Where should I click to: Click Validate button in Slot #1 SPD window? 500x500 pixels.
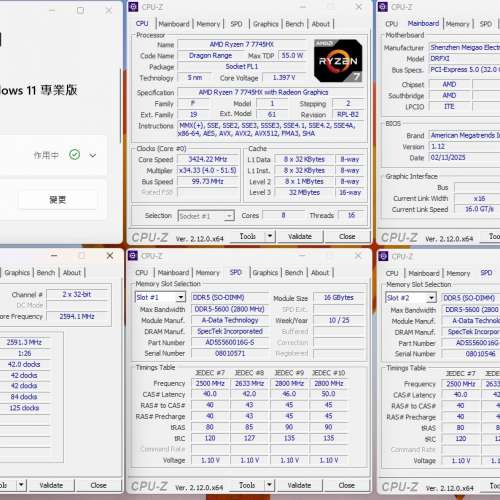[x=299, y=485]
